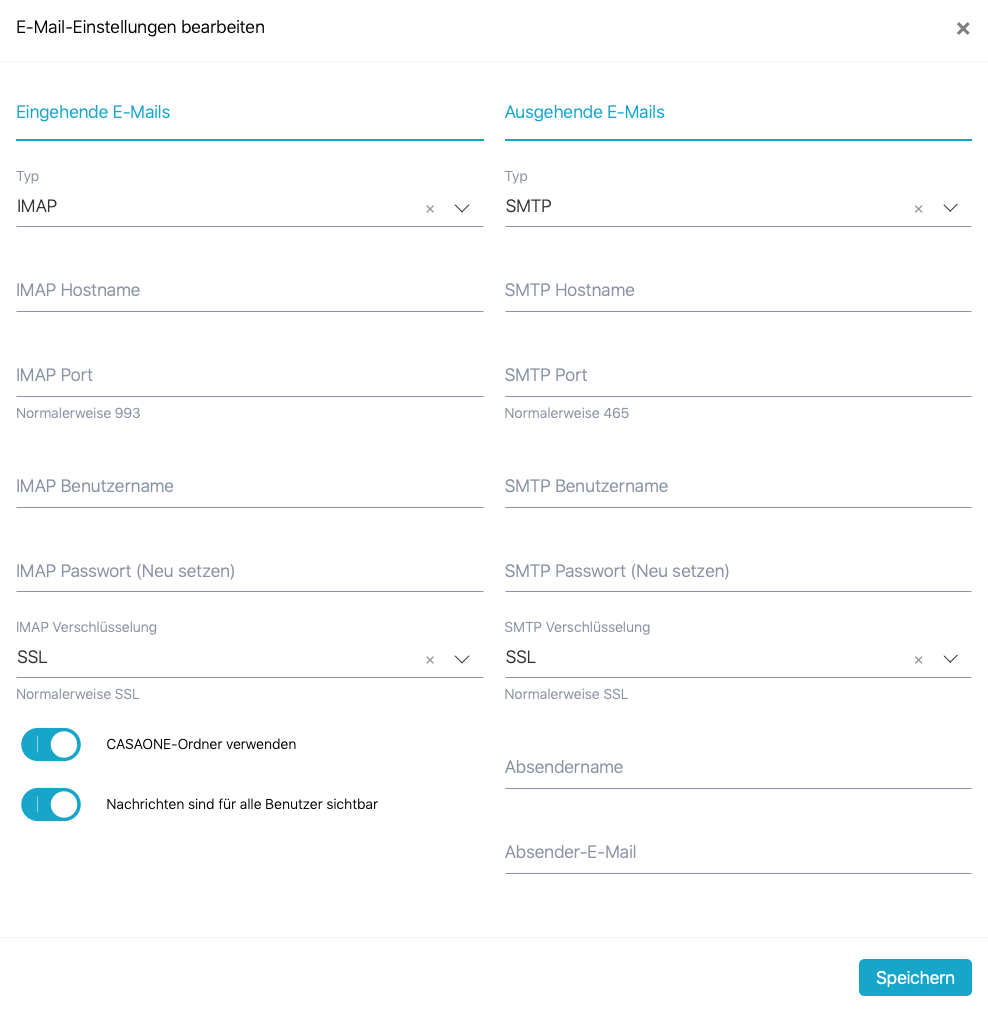
Task: Open the incoming mail Typ dropdown arrow
Action: coord(462,209)
